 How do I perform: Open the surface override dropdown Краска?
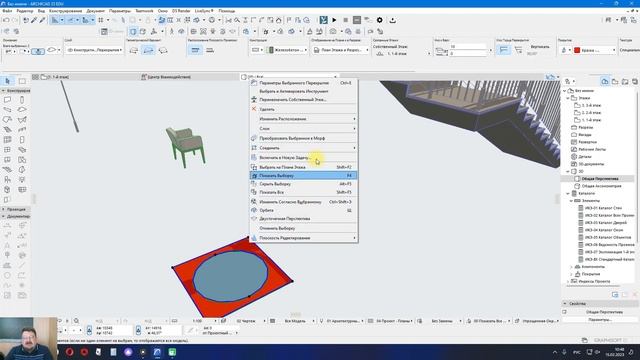(x=595, y=50)
